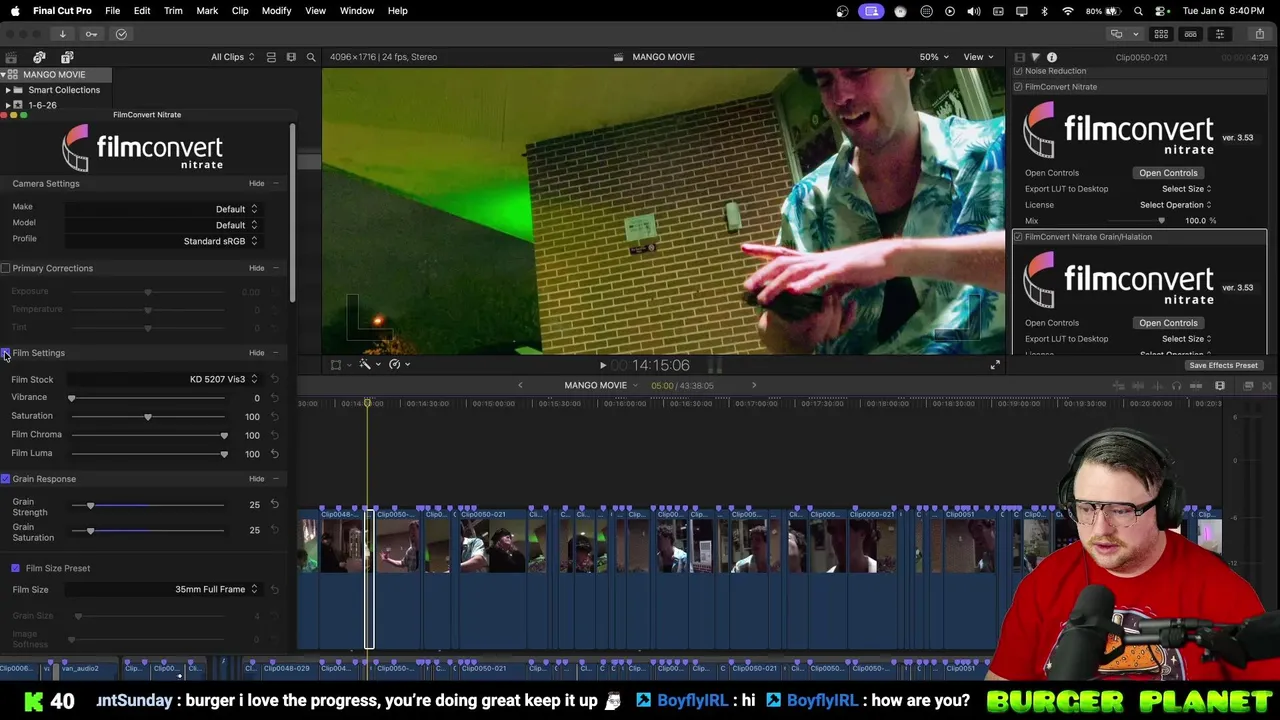Open the Apple menu
The width and height of the screenshot is (1280, 720).
click(x=15, y=11)
